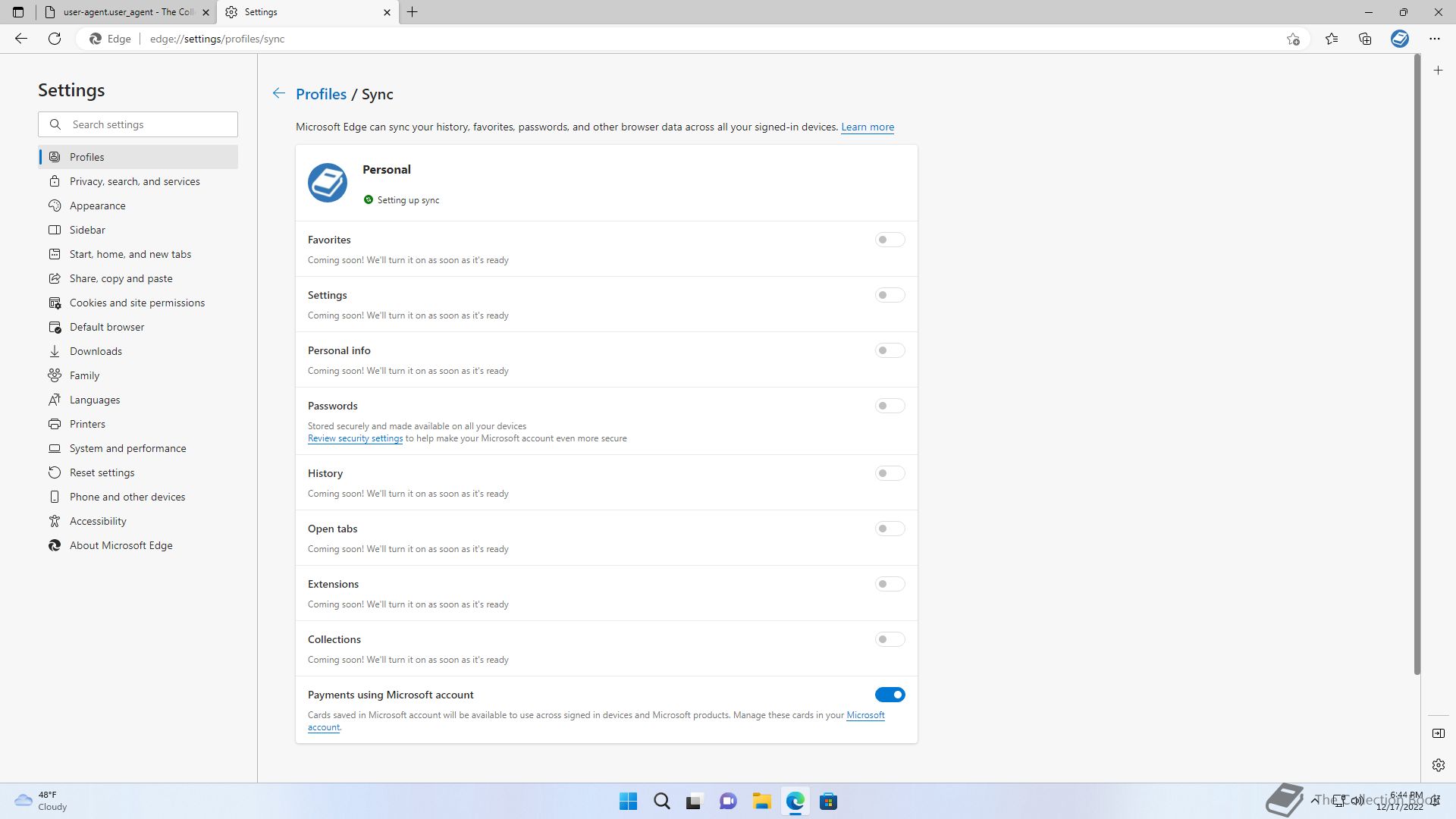Click the browser back arrow
1456x819 pixels.
point(21,39)
